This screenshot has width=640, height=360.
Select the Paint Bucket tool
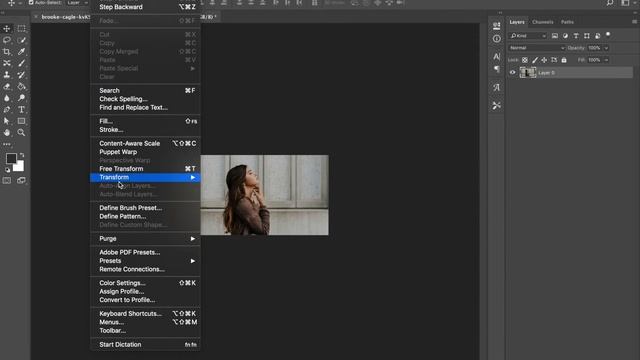click(x=21, y=87)
